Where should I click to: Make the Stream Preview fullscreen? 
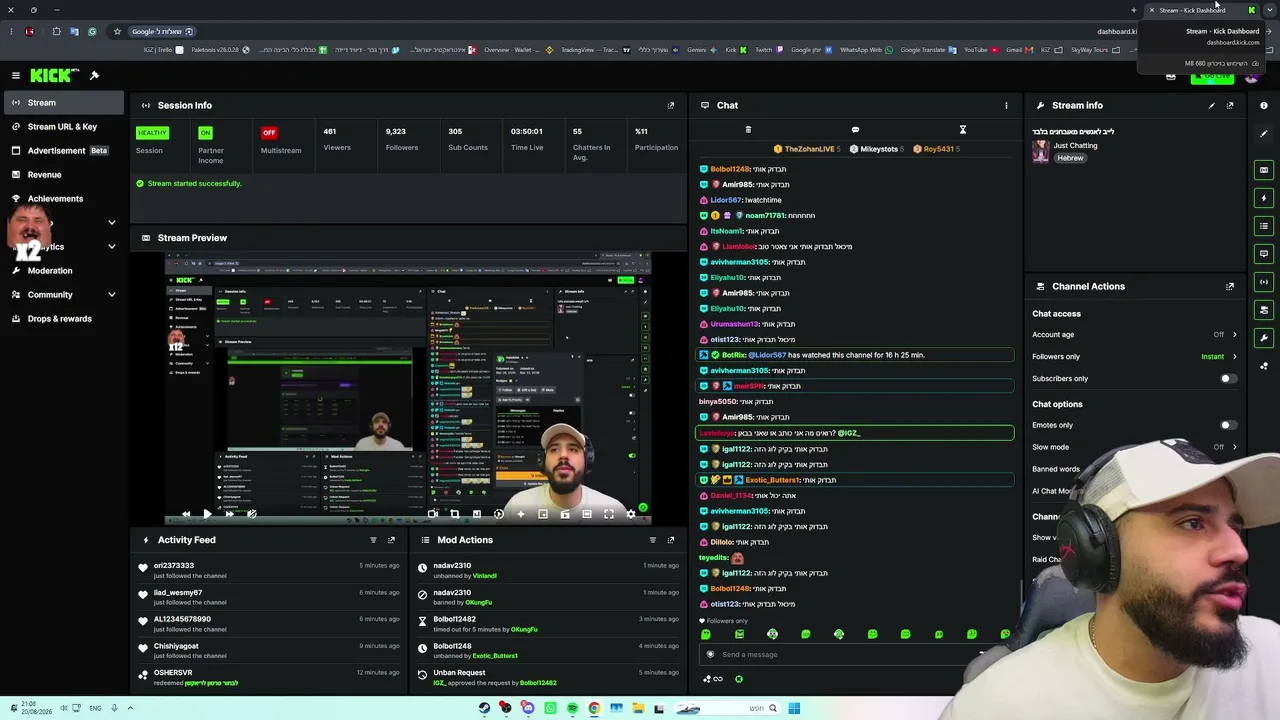click(x=609, y=514)
